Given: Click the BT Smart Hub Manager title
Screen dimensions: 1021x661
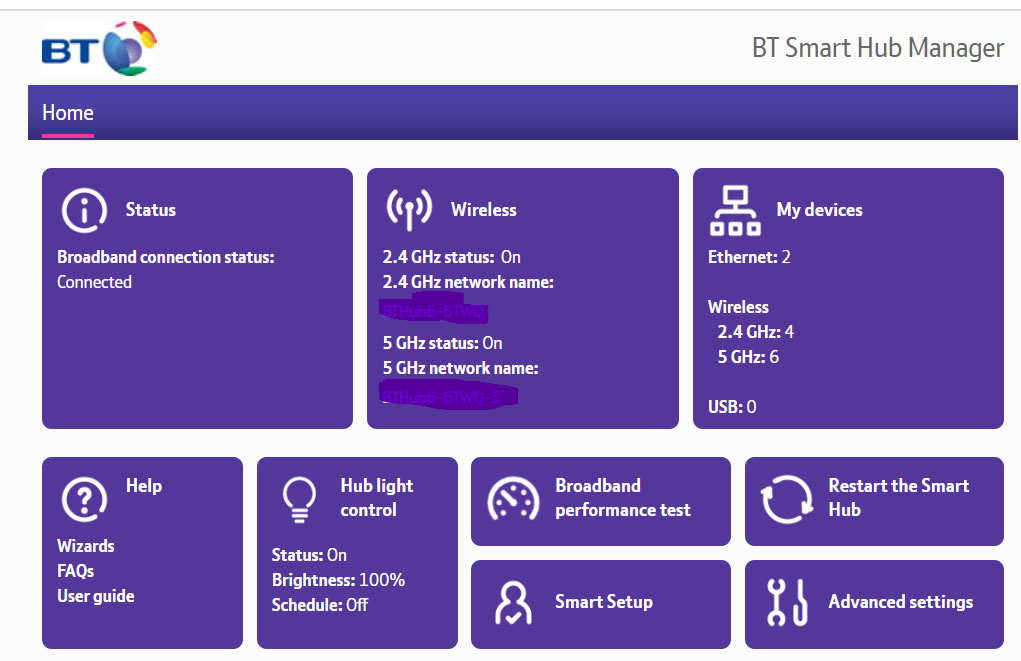Looking at the screenshot, I should pyautogui.click(x=878, y=48).
